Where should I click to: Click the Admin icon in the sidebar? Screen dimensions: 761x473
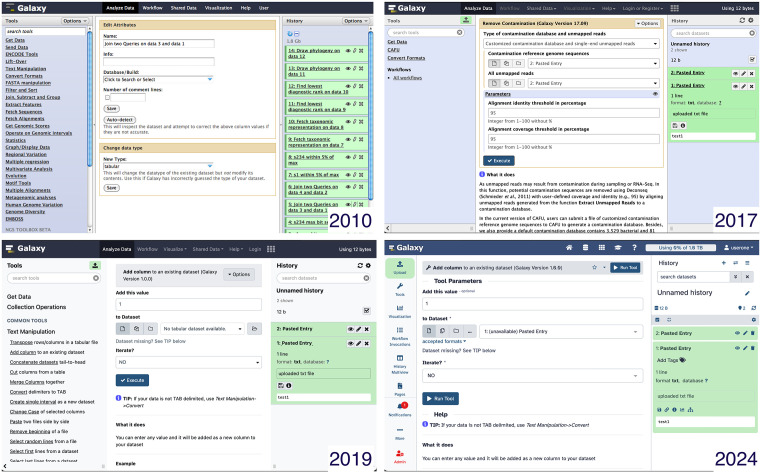coord(400,457)
